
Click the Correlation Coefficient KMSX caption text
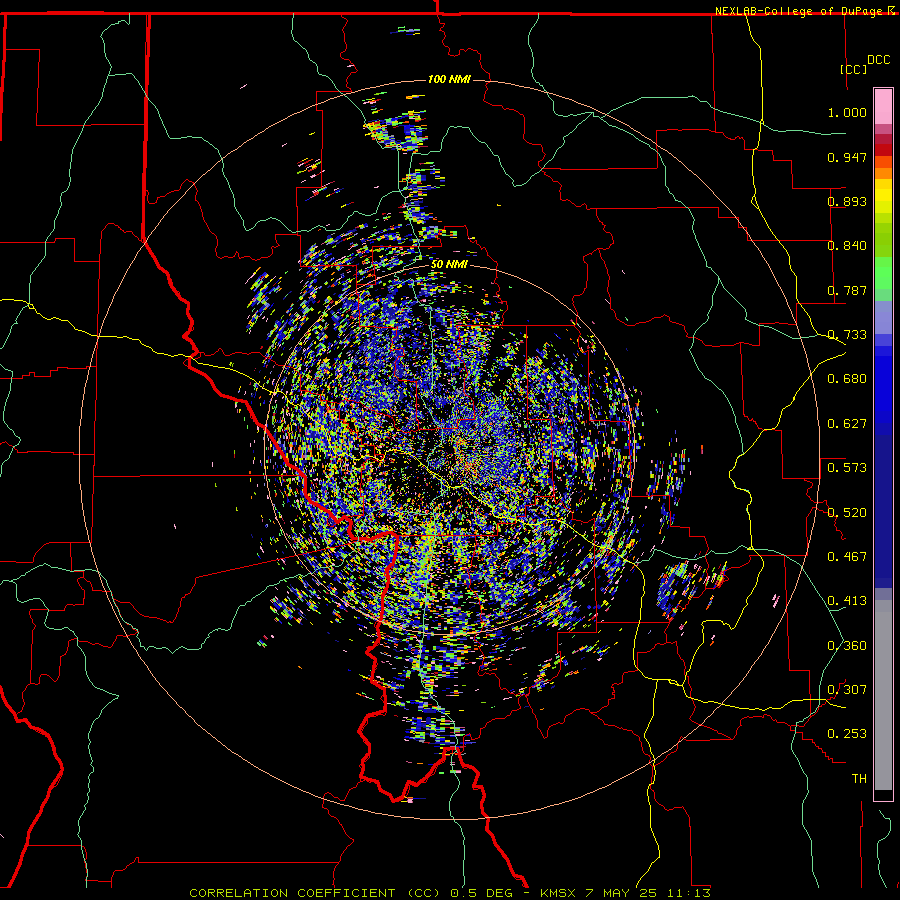coord(450,893)
